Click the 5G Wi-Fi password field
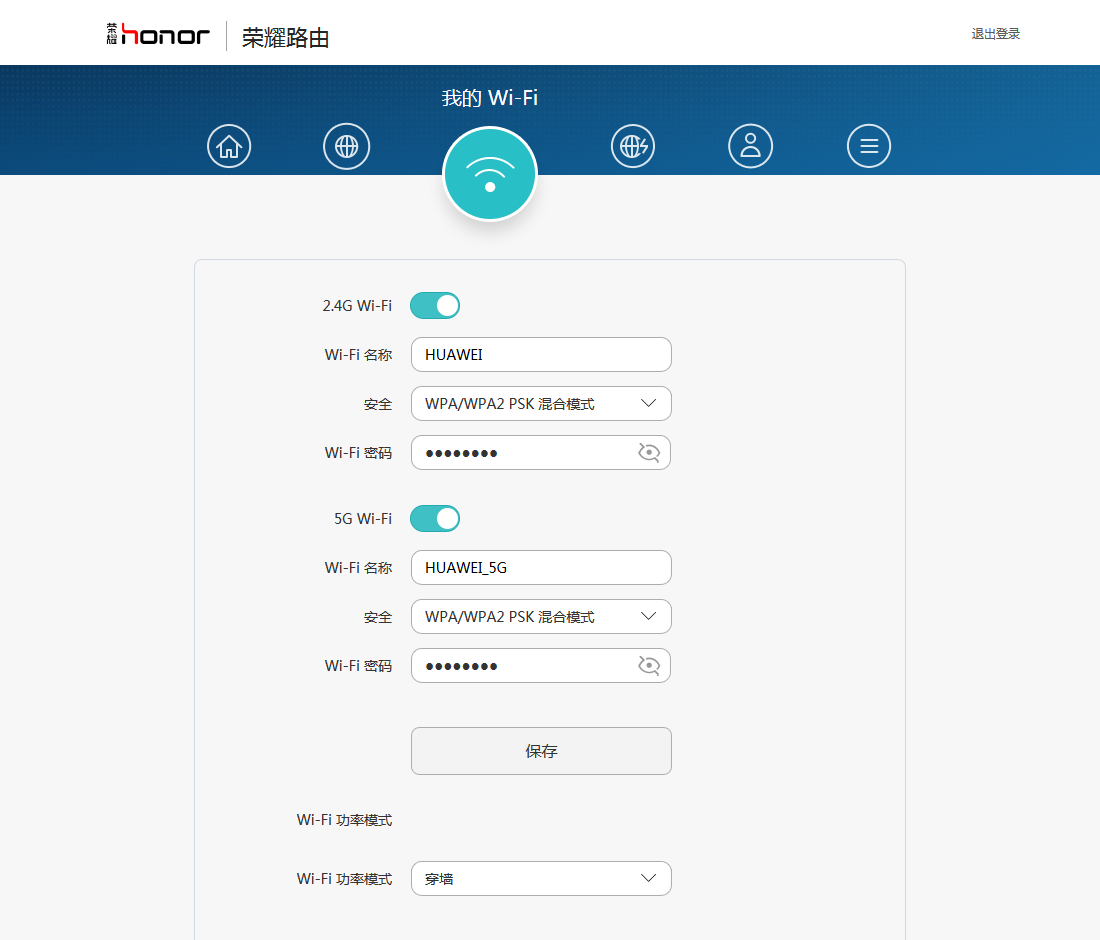 [541, 665]
